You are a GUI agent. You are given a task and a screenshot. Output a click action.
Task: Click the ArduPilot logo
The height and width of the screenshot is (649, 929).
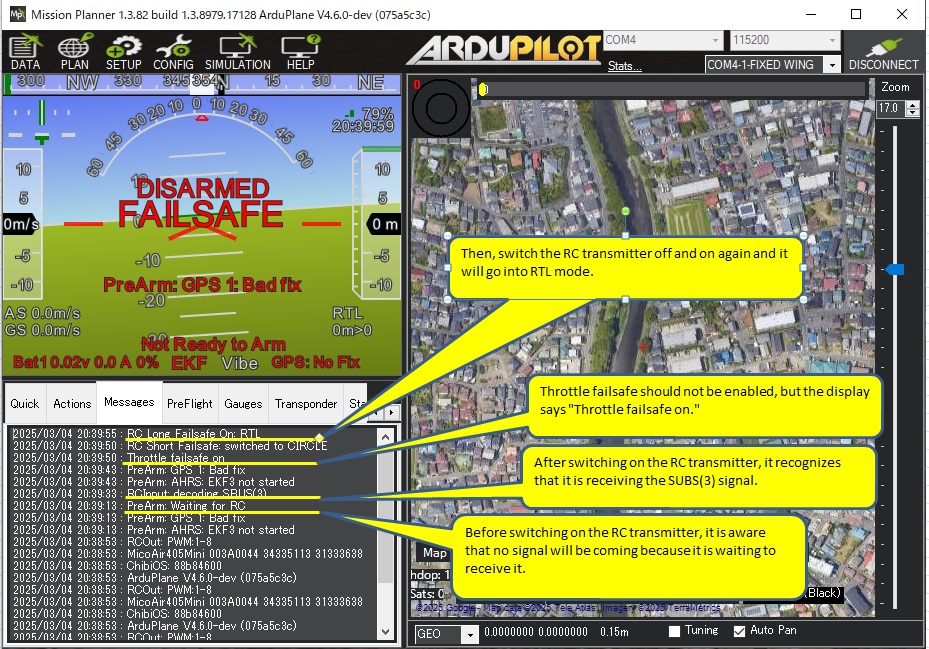(504, 50)
